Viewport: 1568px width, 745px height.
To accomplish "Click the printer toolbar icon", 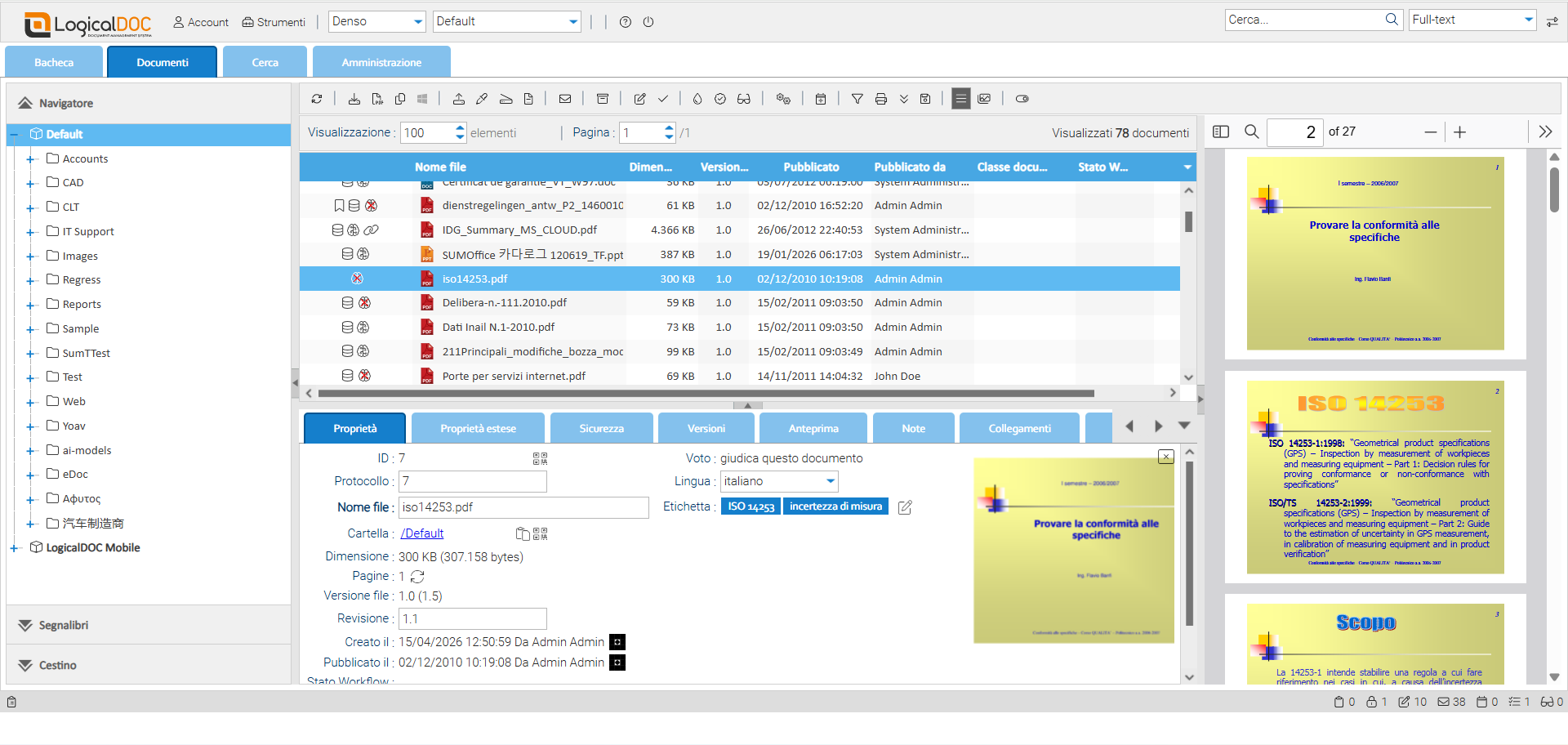I will 881,99.
